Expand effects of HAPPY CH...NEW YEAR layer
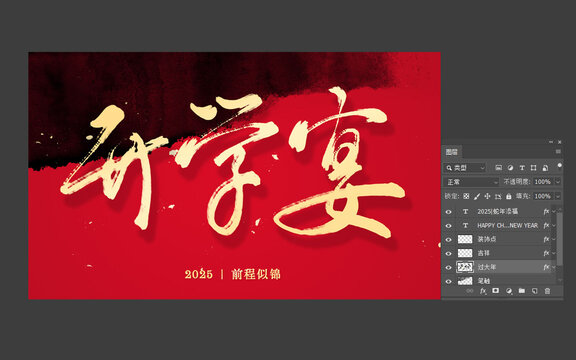The image size is (576, 360). click(x=554, y=226)
